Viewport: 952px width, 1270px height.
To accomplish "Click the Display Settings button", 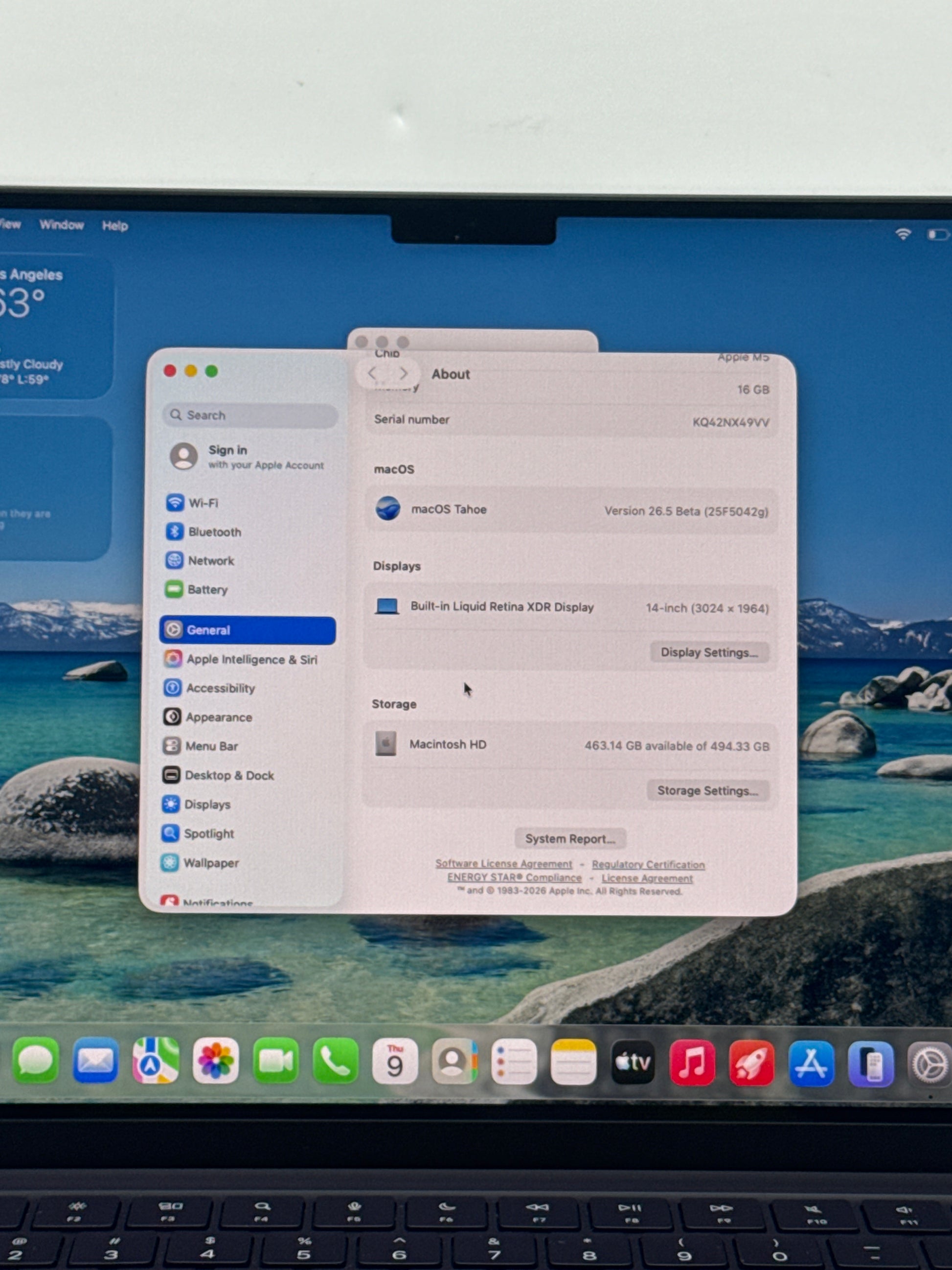I will 709,652.
